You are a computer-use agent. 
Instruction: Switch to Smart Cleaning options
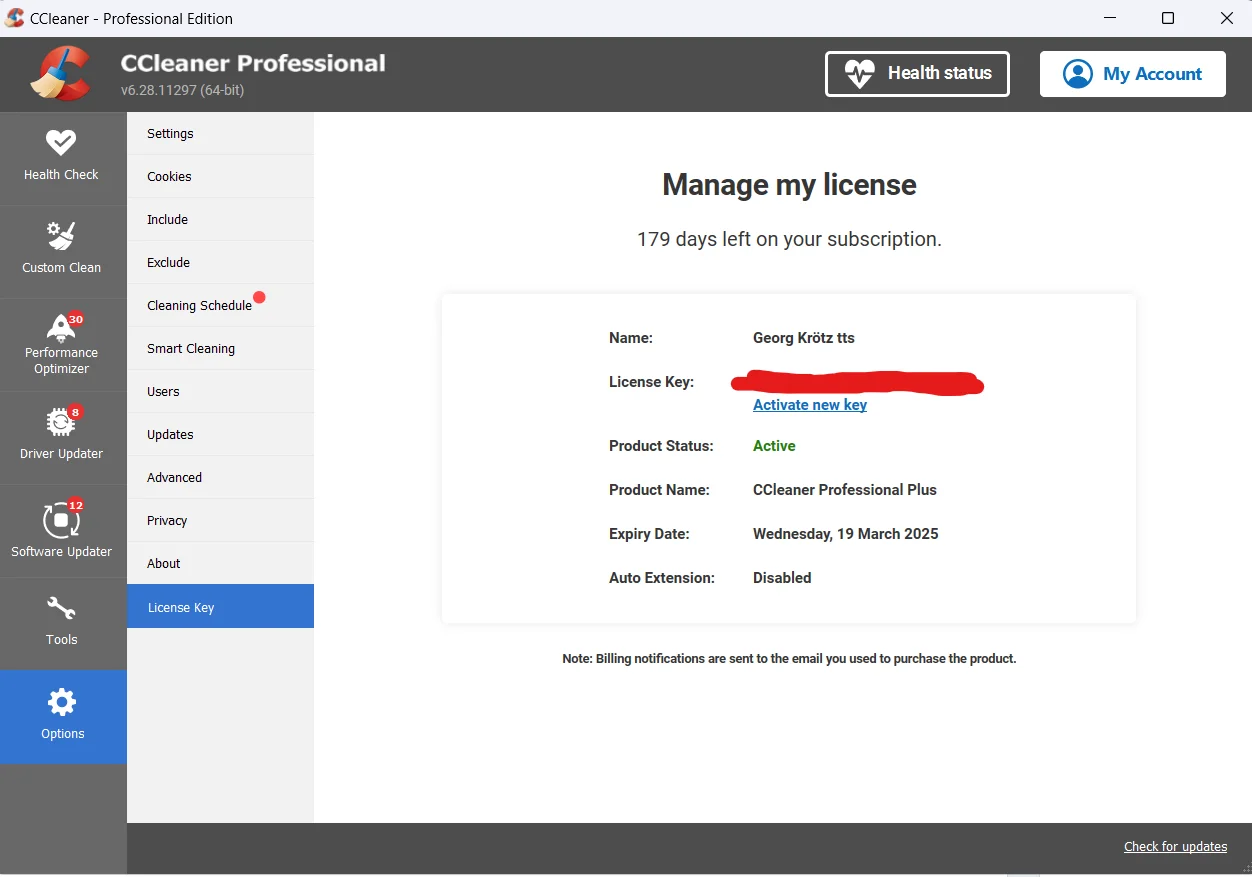click(x=220, y=348)
